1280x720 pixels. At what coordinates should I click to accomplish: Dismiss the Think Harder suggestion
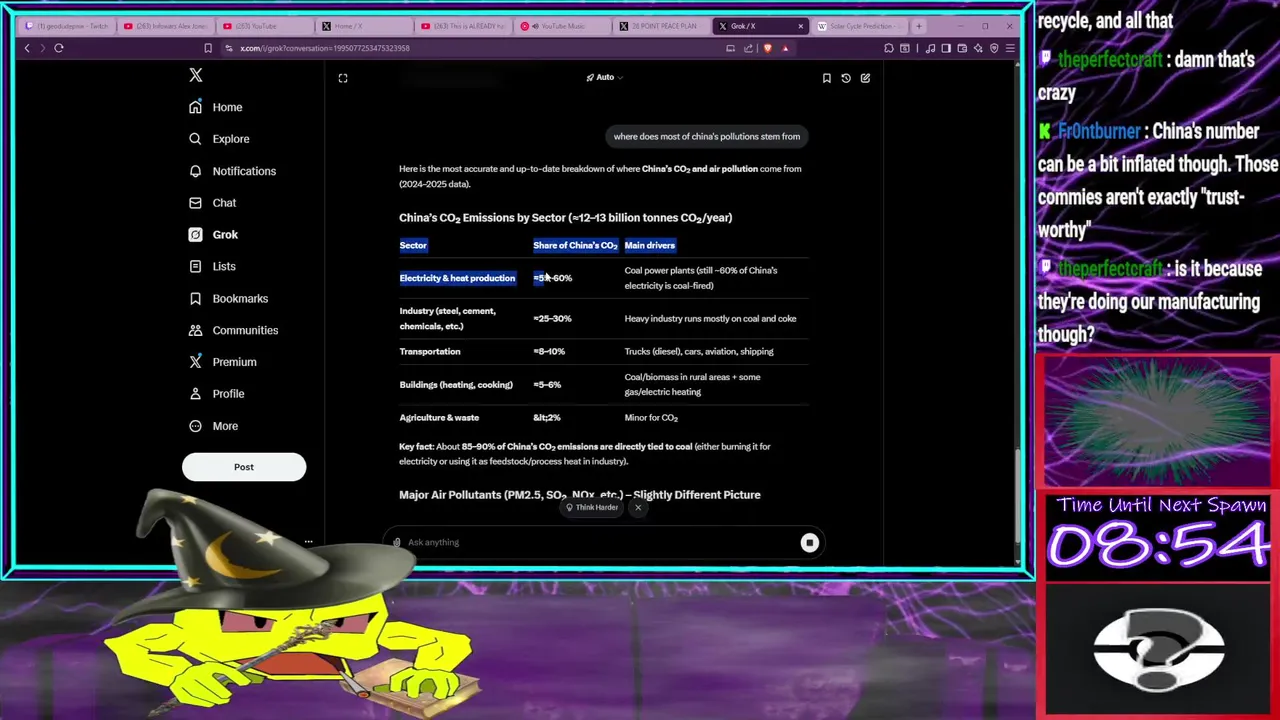pyautogui.click(x=638, y=507)
